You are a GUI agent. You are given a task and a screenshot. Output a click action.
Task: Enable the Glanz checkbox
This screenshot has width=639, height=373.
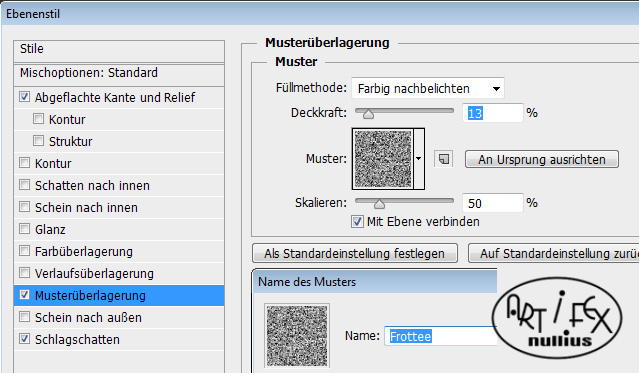[x=24, y=229]
